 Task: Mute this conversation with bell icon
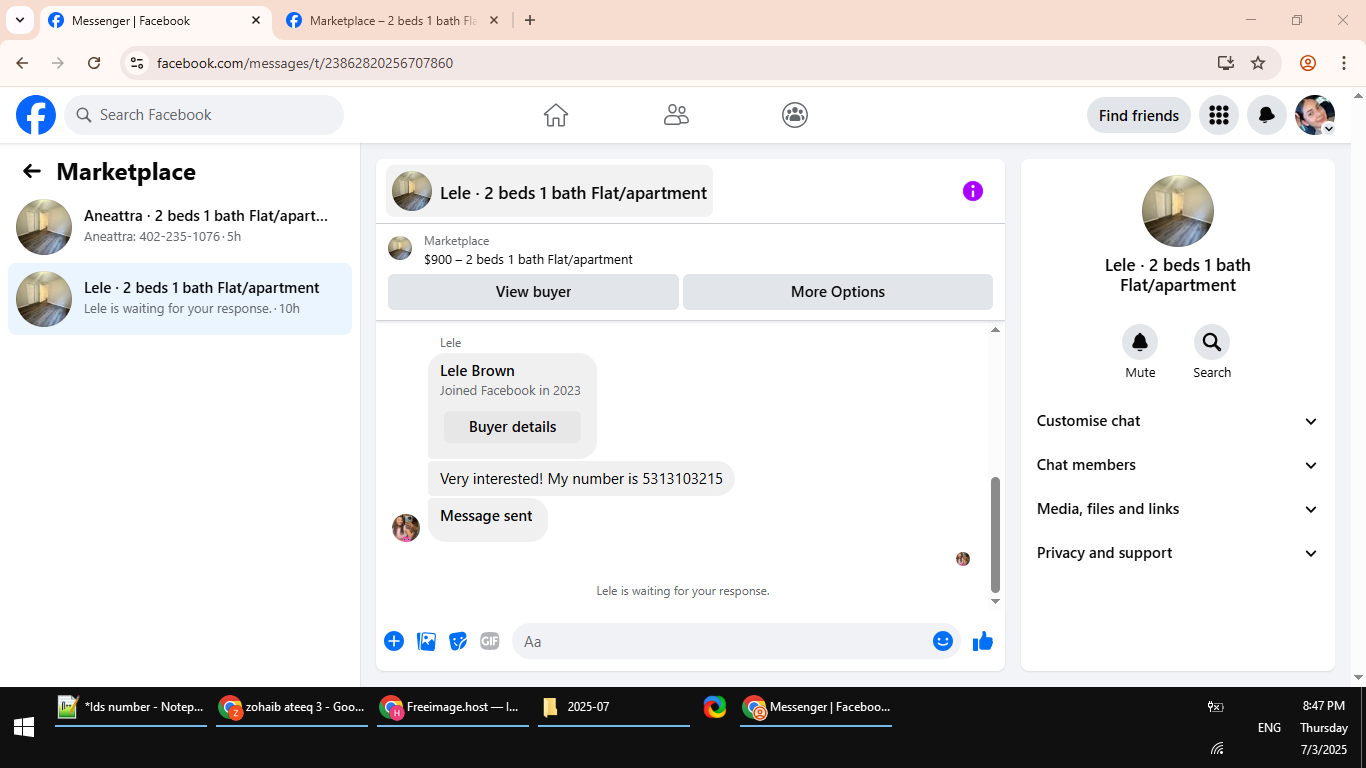1140,343
